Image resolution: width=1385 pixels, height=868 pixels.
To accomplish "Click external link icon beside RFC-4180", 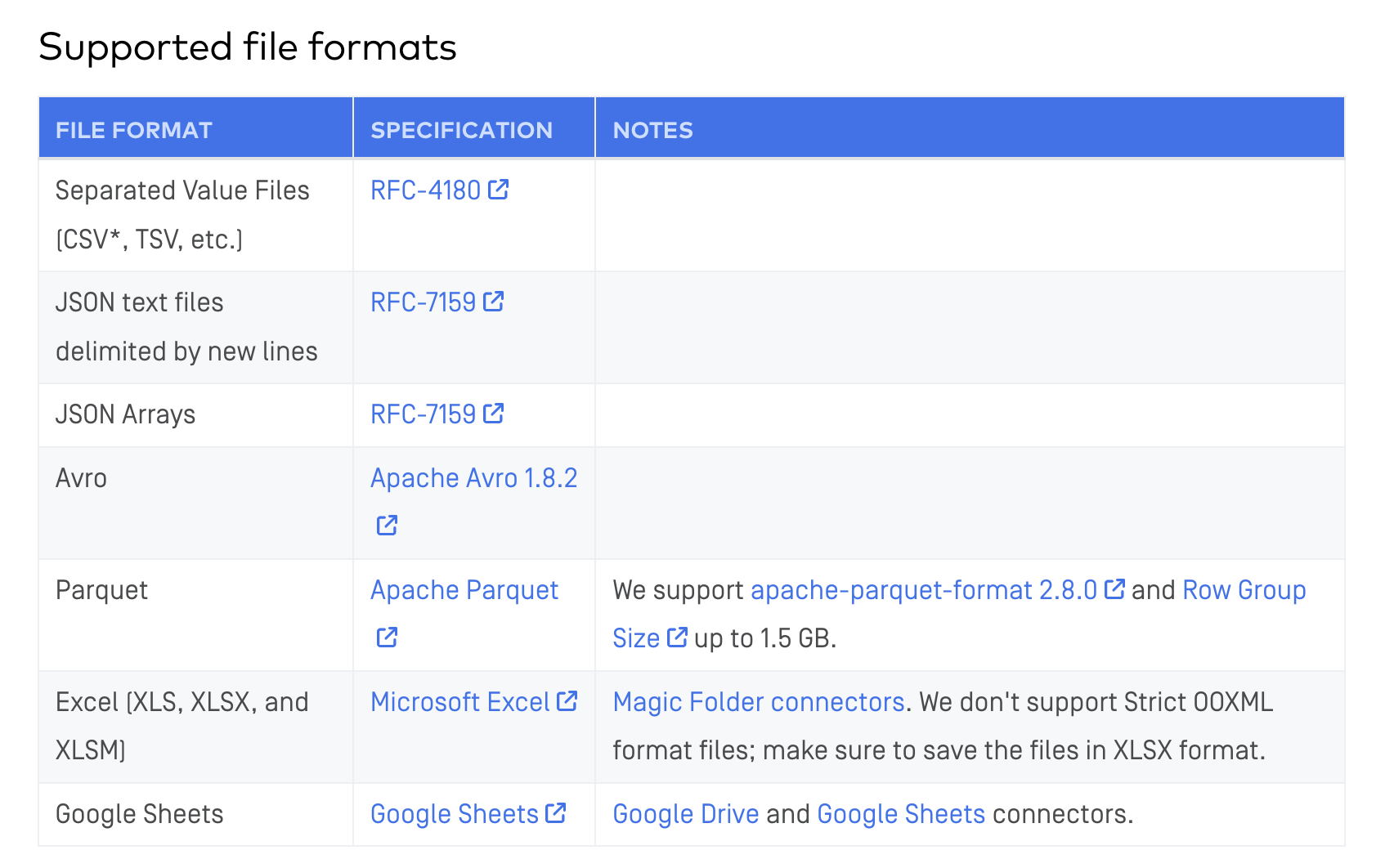I will click(499, 190).
